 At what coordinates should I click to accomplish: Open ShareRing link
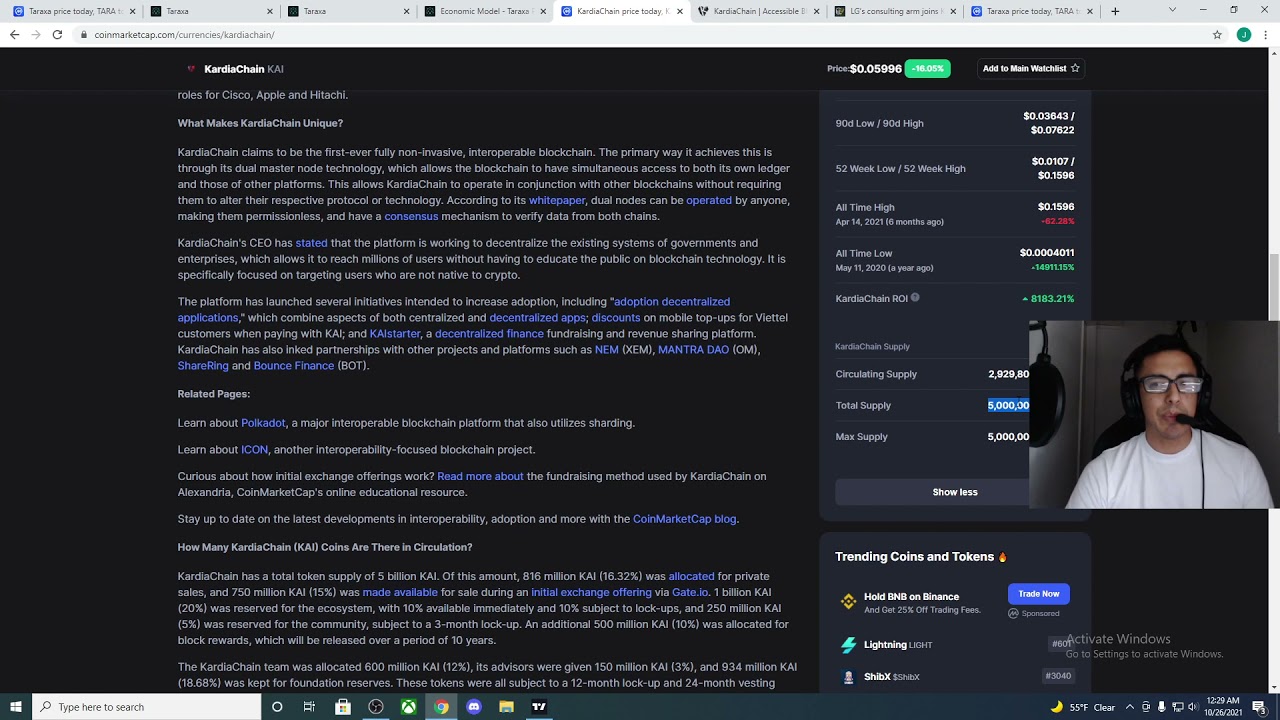[203, 366]
